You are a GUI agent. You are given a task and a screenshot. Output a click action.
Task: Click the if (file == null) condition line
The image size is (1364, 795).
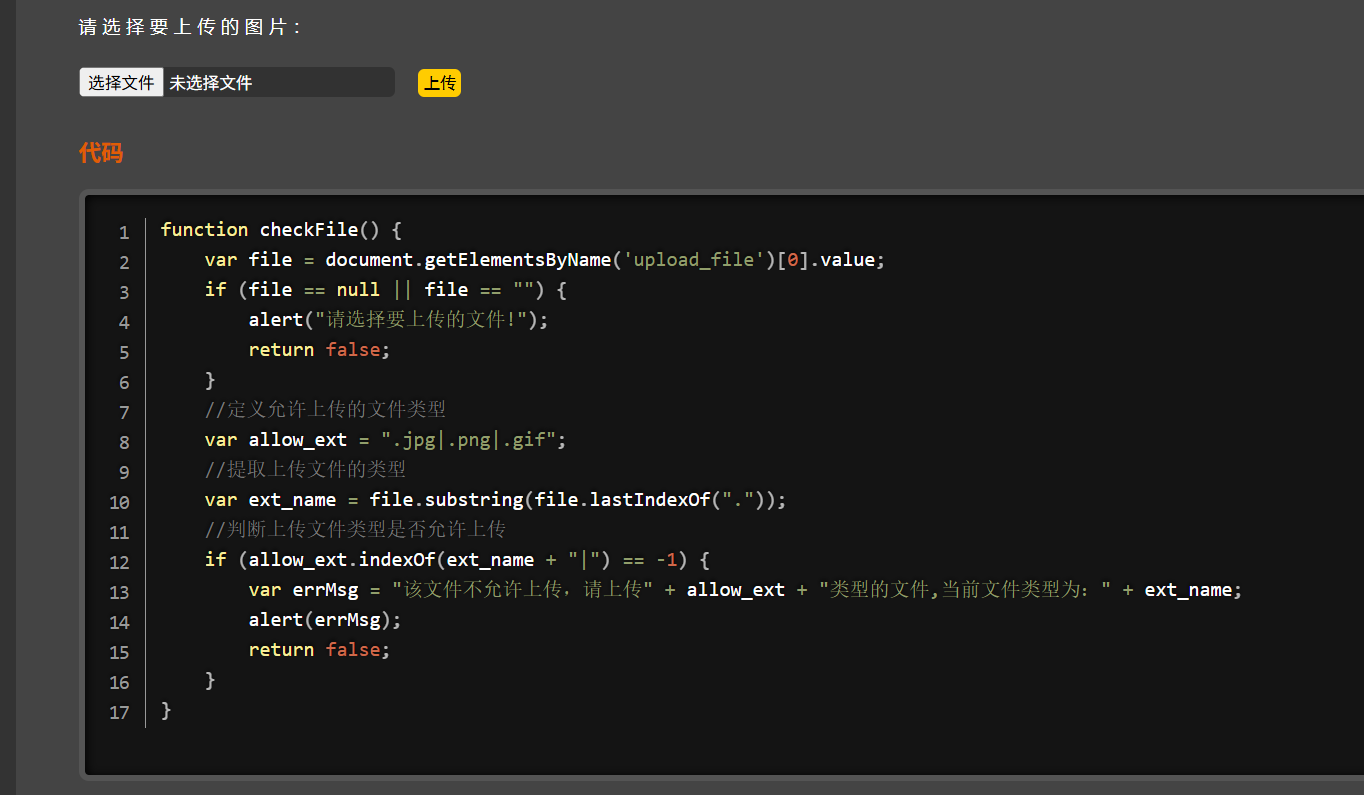386,290
